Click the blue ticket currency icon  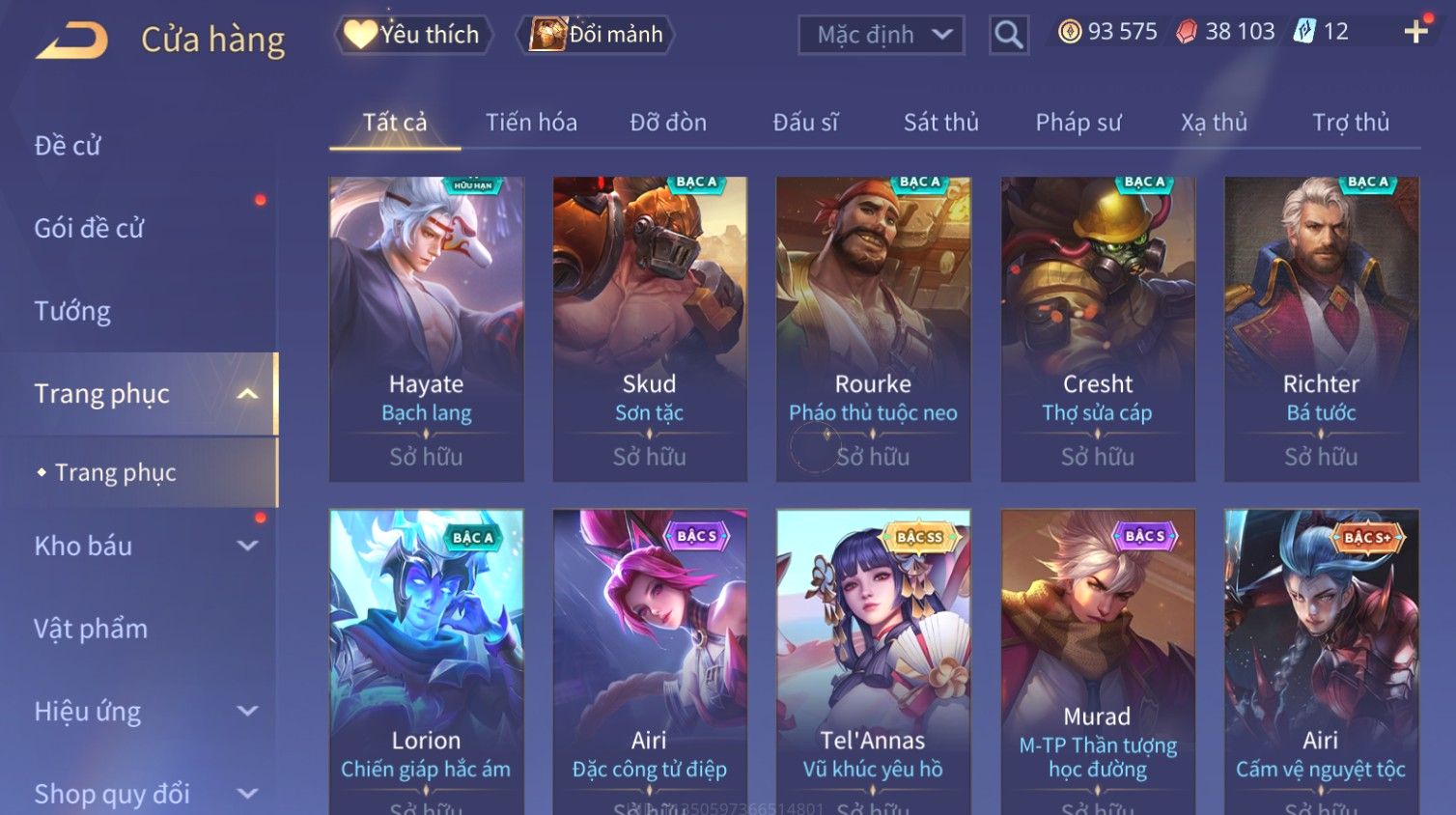(x=1304, y=32)
